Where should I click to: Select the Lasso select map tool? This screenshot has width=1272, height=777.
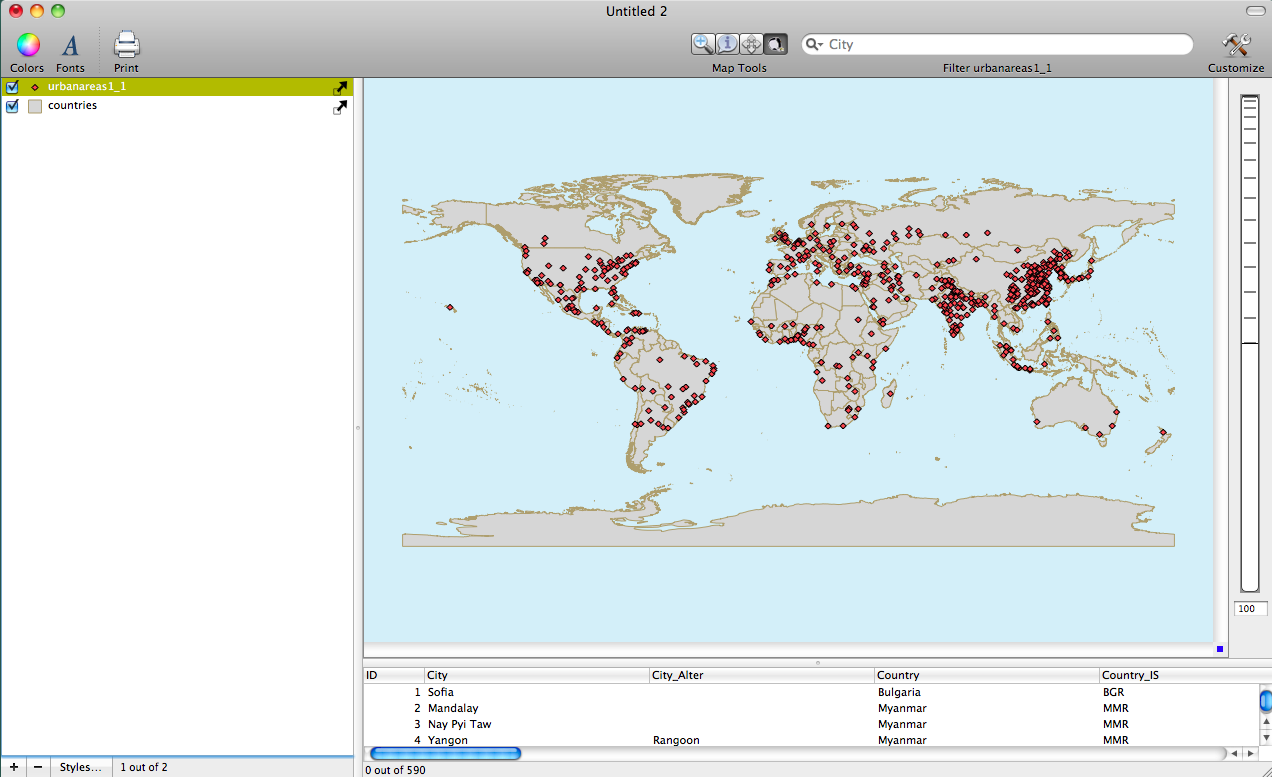[776, 44]
